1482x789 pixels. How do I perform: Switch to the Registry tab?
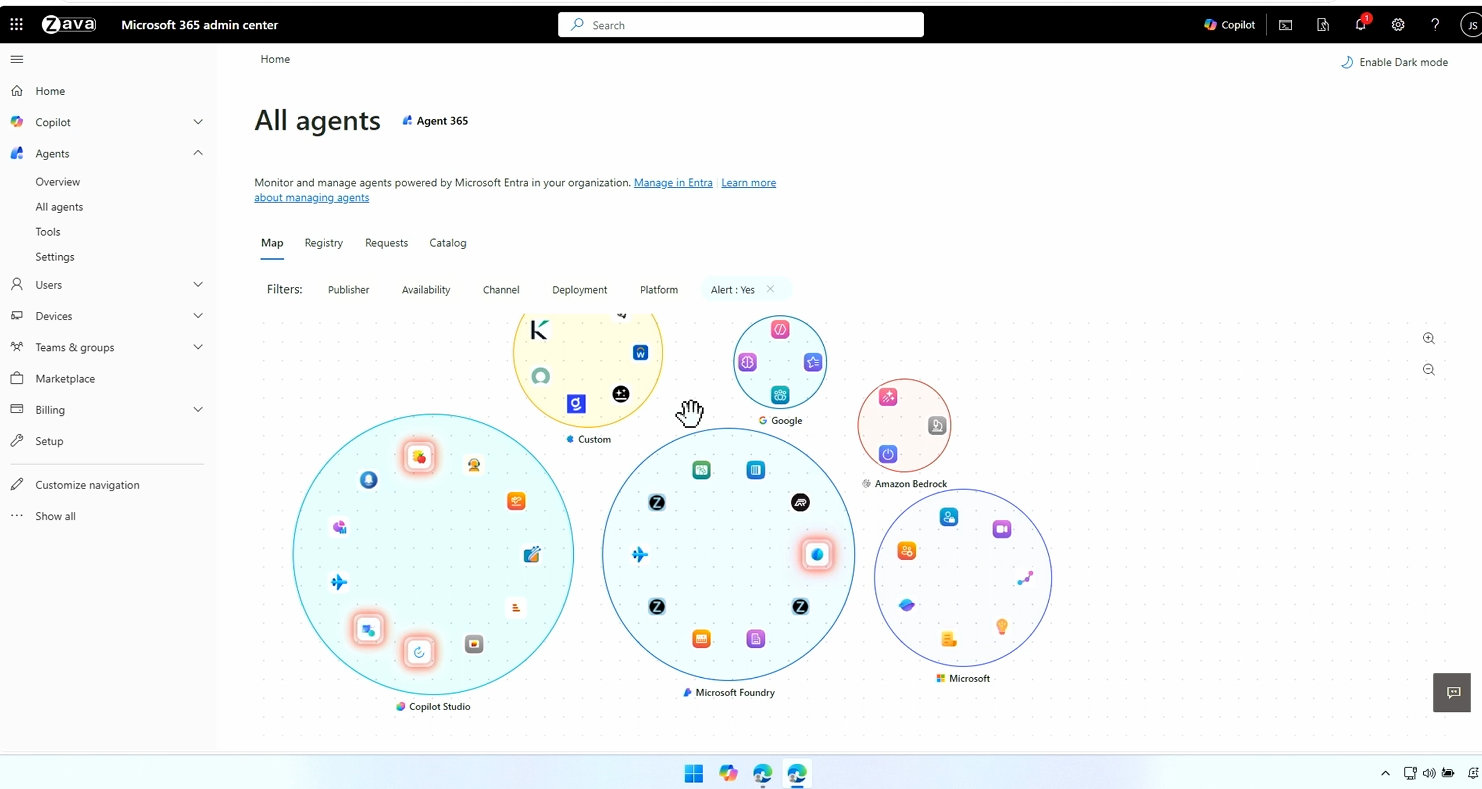323,243
